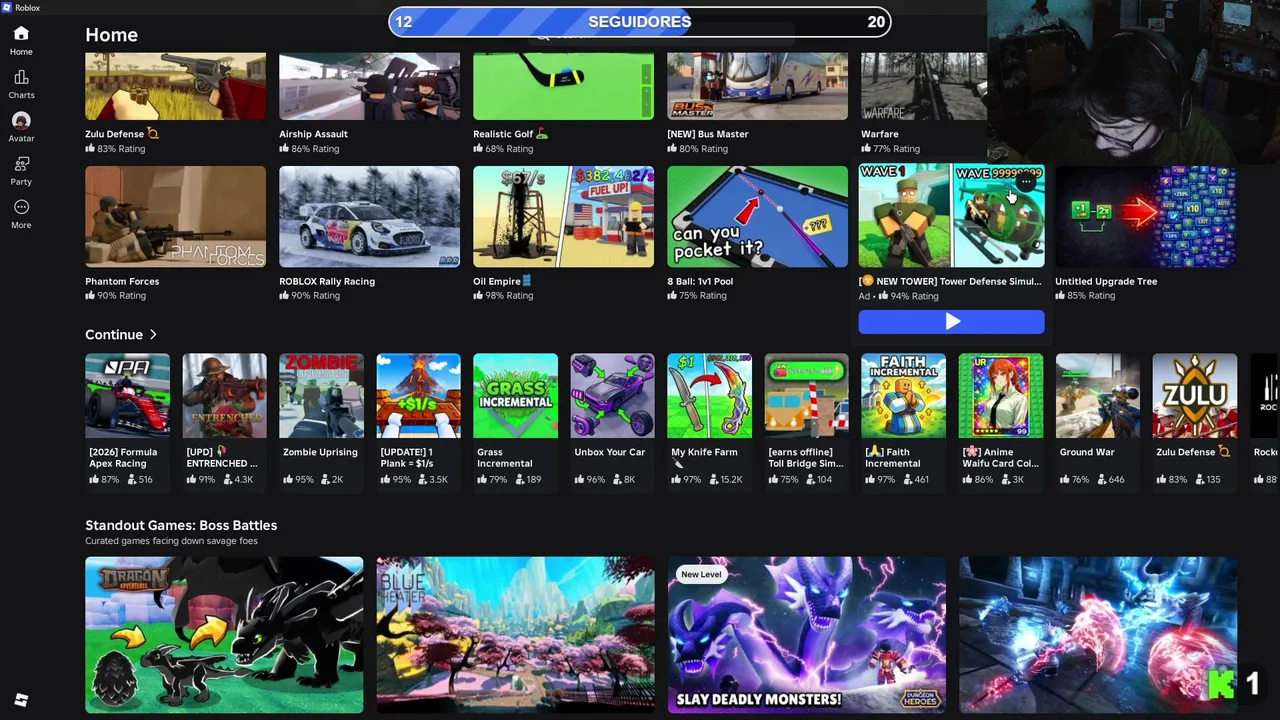Open the [NEW] Bus Master thumbnail
Screen dimensions: 1280x720
click(x=757, y=86)
